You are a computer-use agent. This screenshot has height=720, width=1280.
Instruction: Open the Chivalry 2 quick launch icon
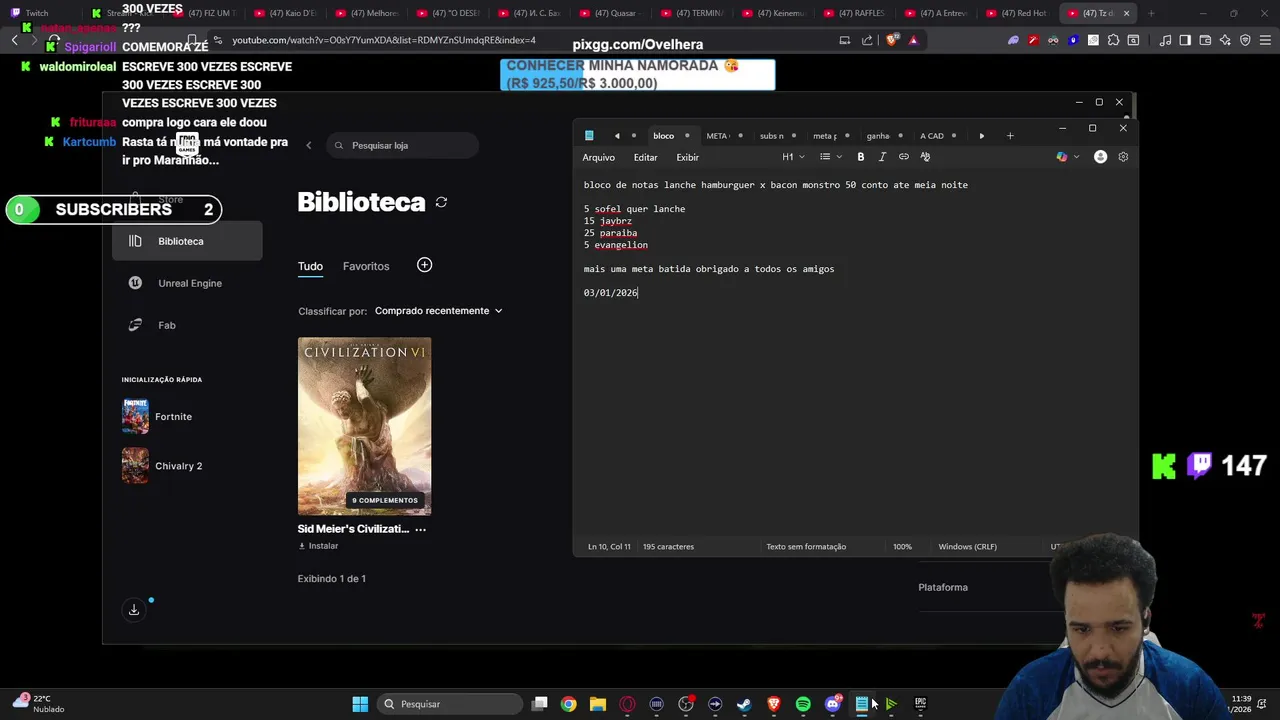(x=135, y=466)
